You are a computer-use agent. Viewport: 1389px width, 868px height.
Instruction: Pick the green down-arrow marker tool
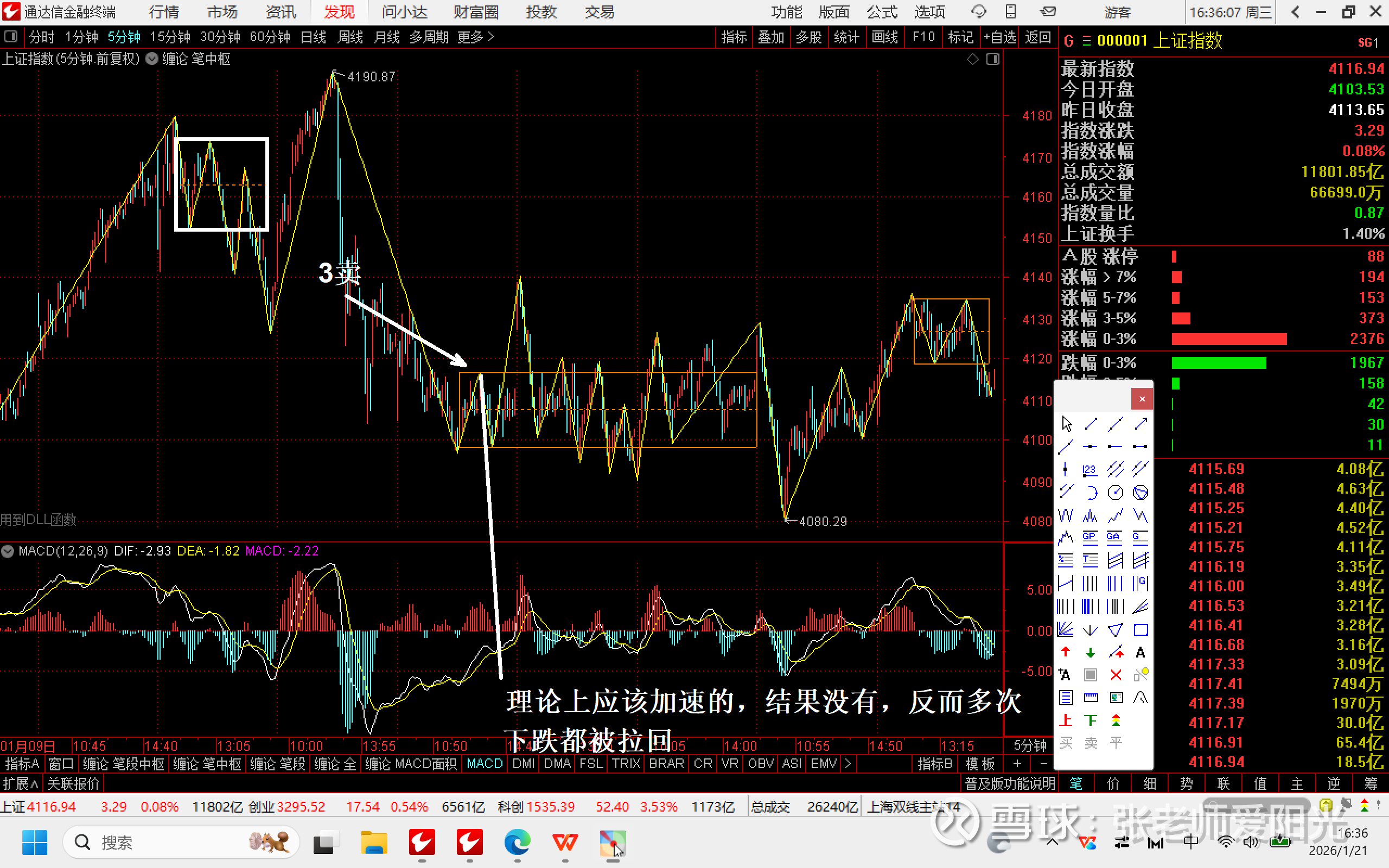(x=1090, y=652)
